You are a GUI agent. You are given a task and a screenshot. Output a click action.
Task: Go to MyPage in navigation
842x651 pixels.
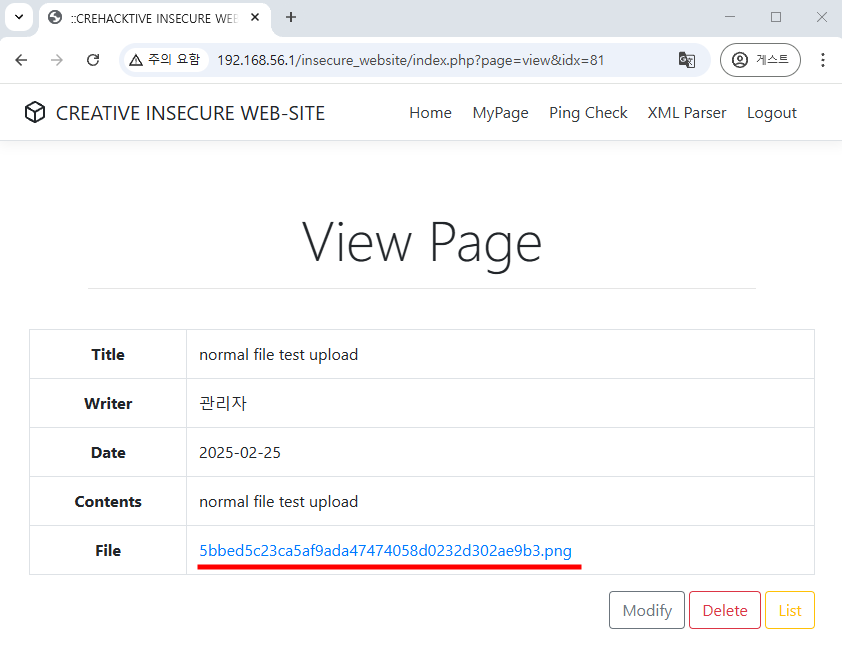pyautogui.click(x=500, y=113)
